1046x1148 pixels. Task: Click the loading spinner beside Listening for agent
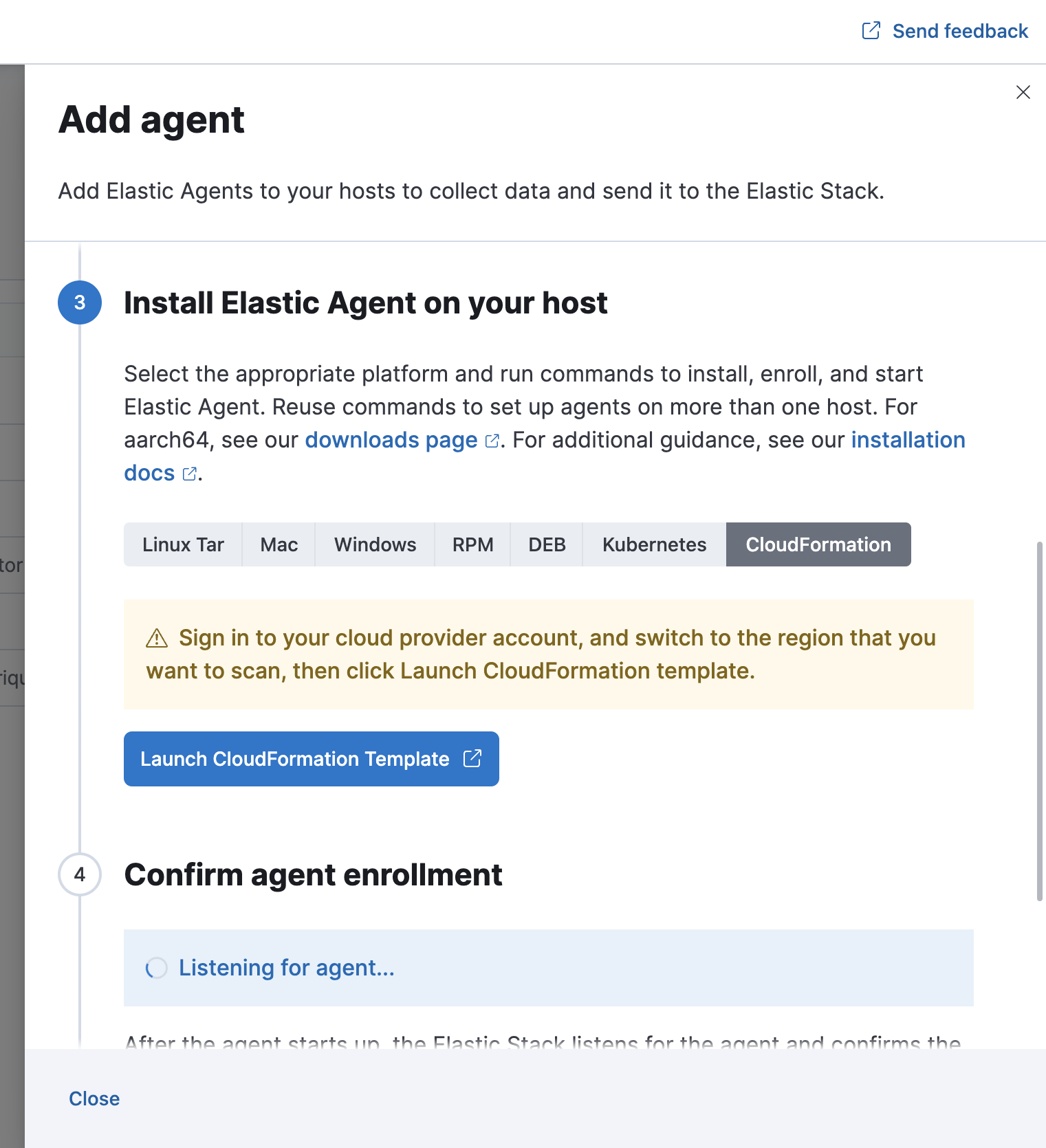point(157,968)
